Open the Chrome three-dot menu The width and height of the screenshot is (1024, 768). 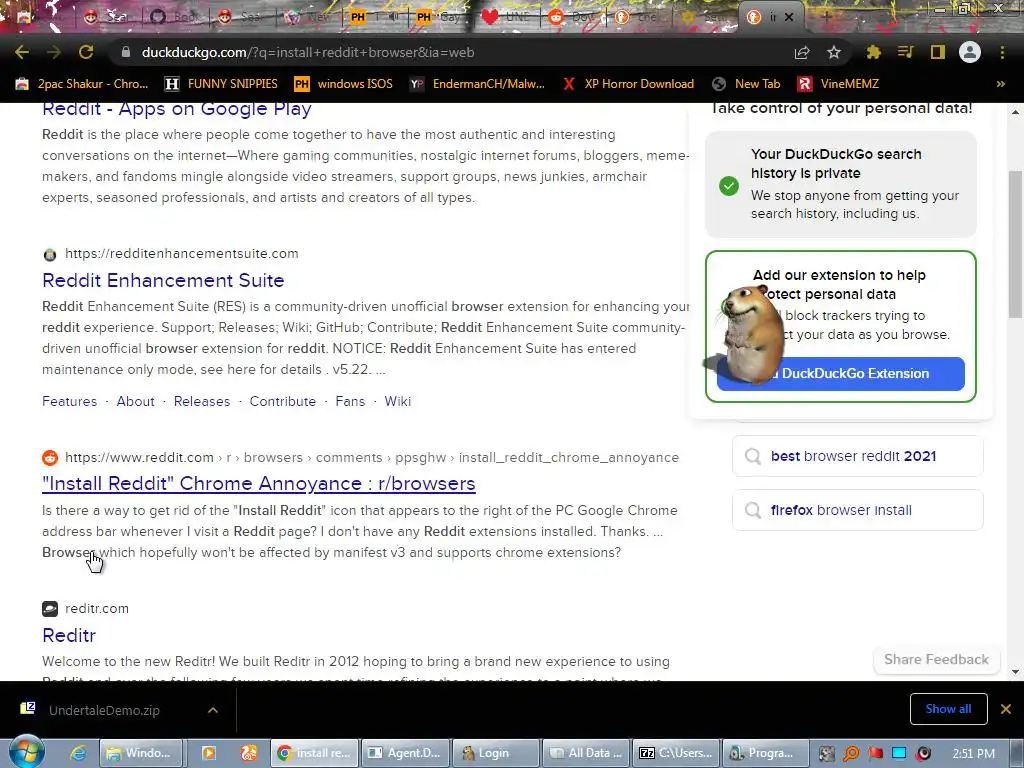click(1002, 52)
